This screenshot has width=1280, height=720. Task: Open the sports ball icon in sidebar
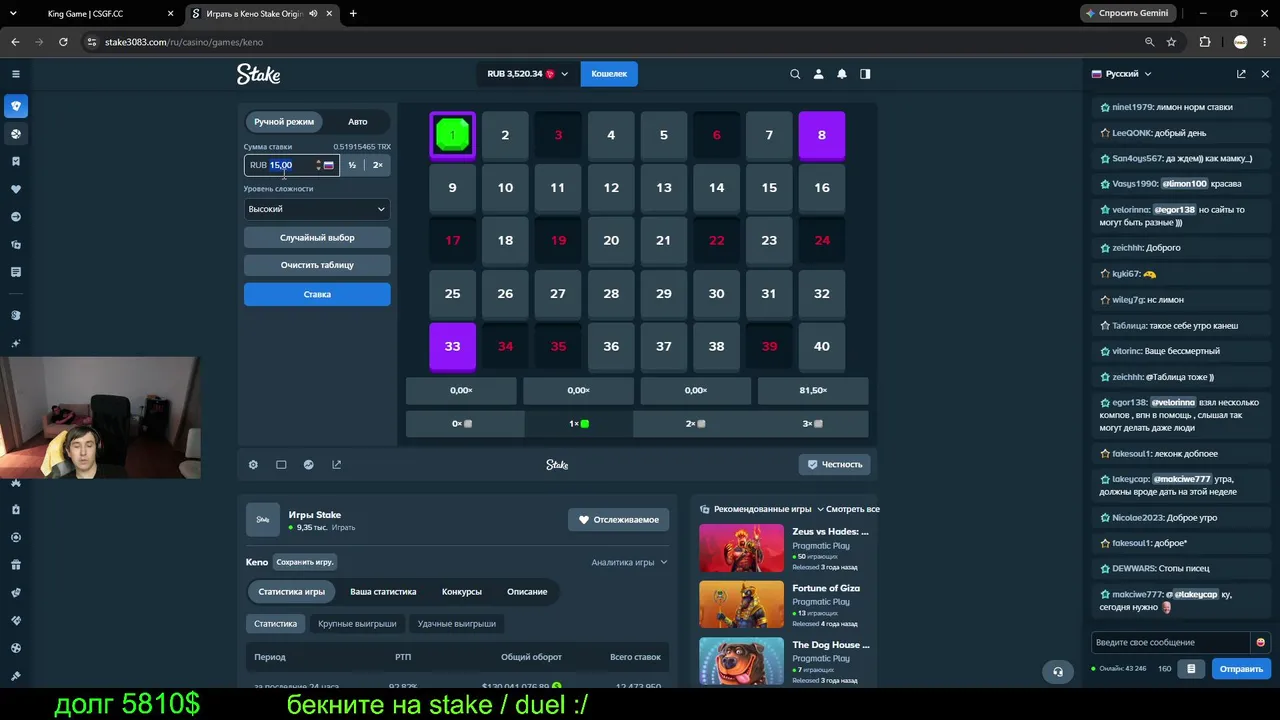click(x=16, y=134)
